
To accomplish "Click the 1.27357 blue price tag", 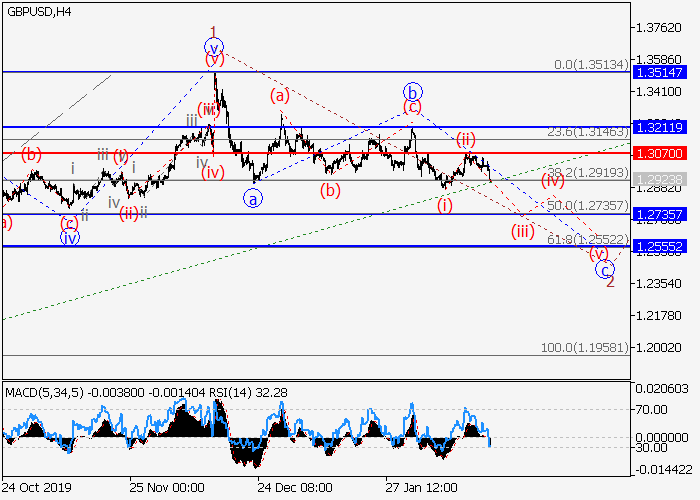I will click(664, 214).
